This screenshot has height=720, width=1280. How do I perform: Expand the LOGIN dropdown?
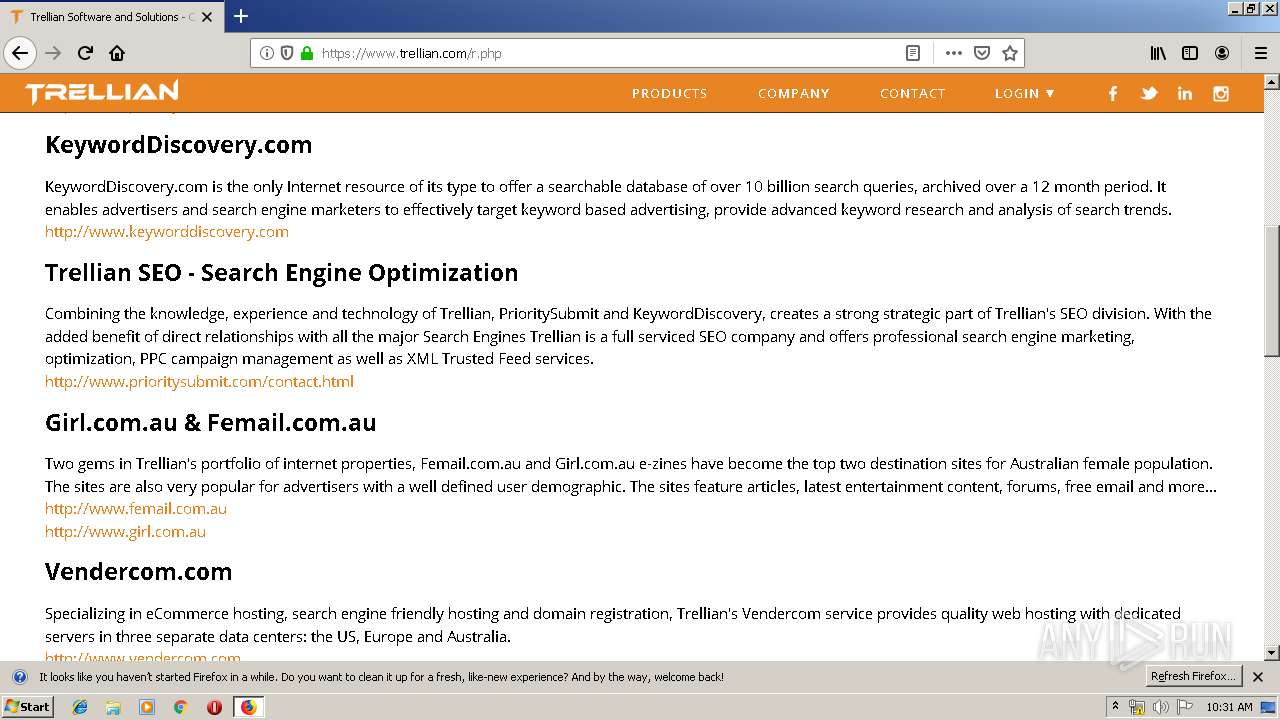(x=1025, y=93)
